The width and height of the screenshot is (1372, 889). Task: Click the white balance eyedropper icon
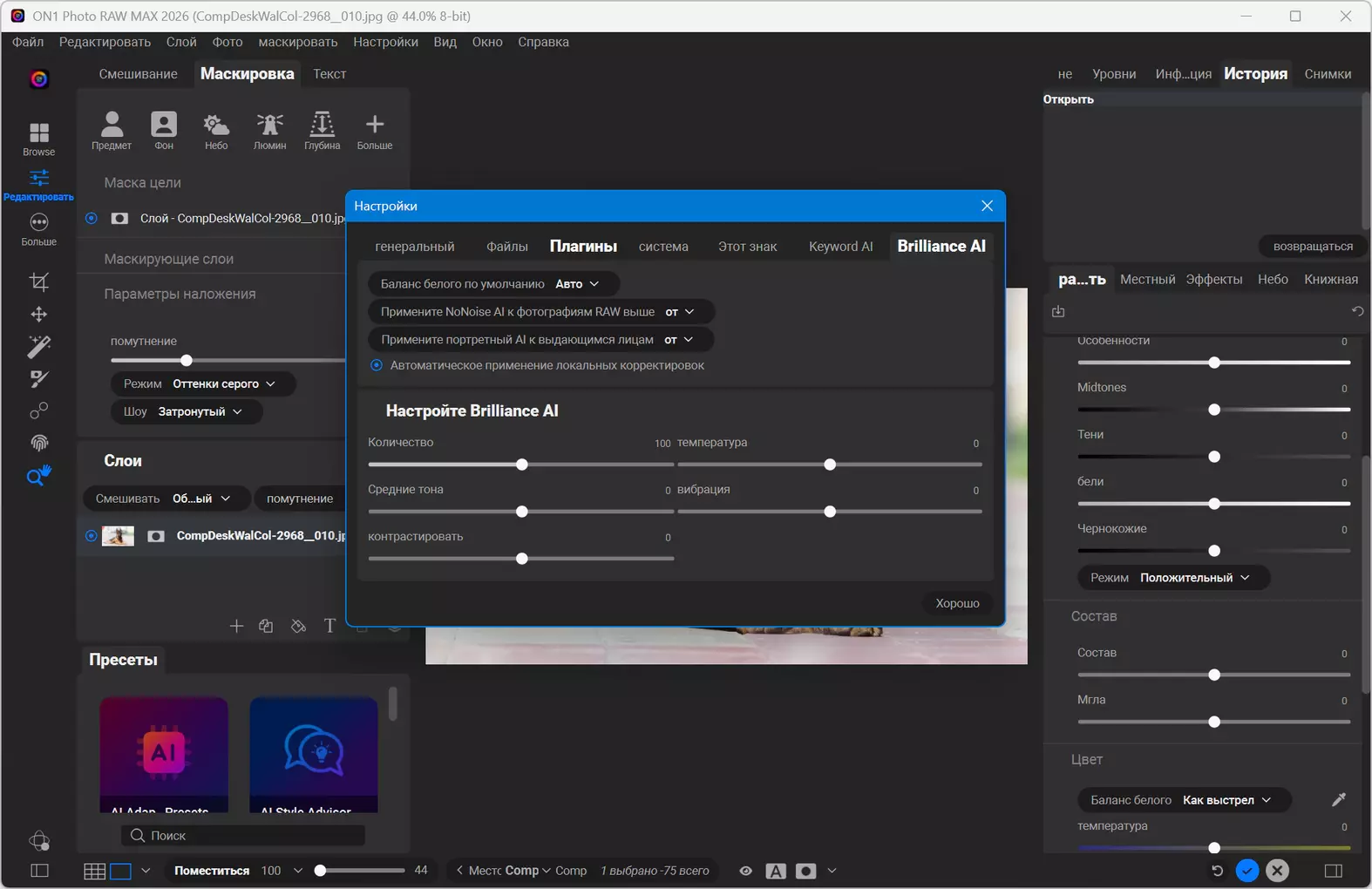coord(1339,799)
